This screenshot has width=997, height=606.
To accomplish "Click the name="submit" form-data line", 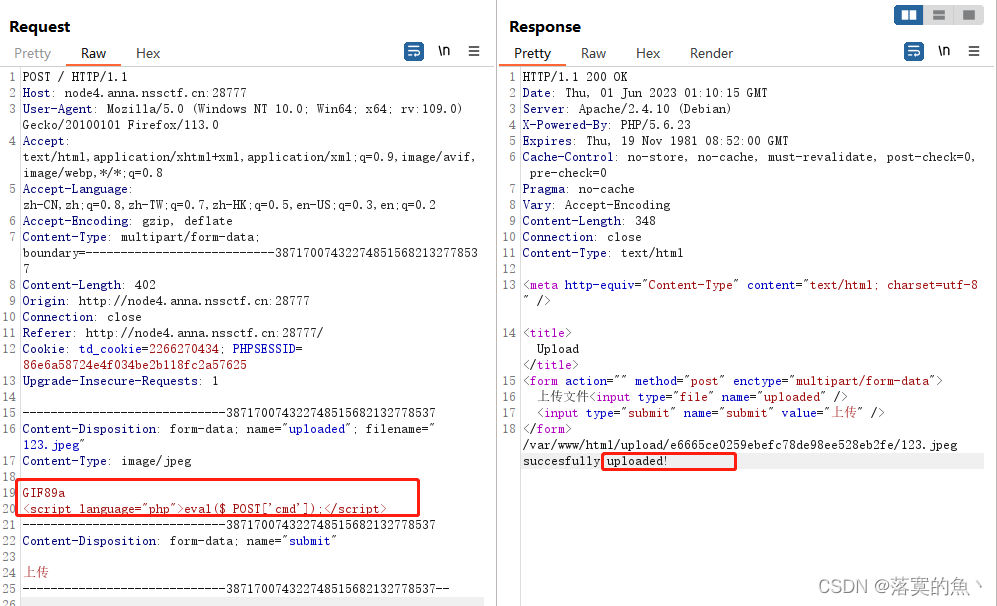I will point(179,541).
